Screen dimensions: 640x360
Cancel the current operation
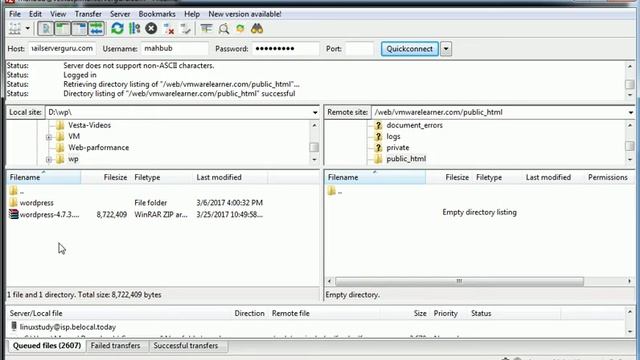[151, 29]
